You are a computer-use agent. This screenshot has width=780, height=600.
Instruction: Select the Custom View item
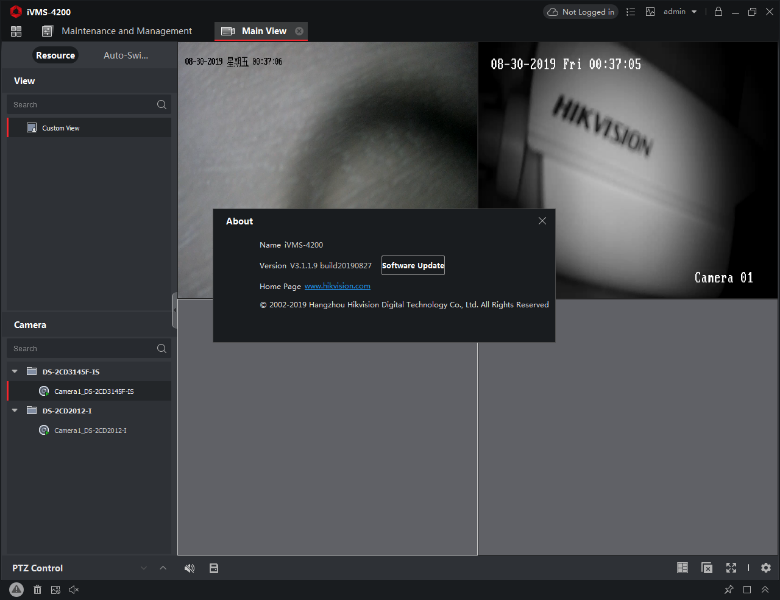[89, 128]
